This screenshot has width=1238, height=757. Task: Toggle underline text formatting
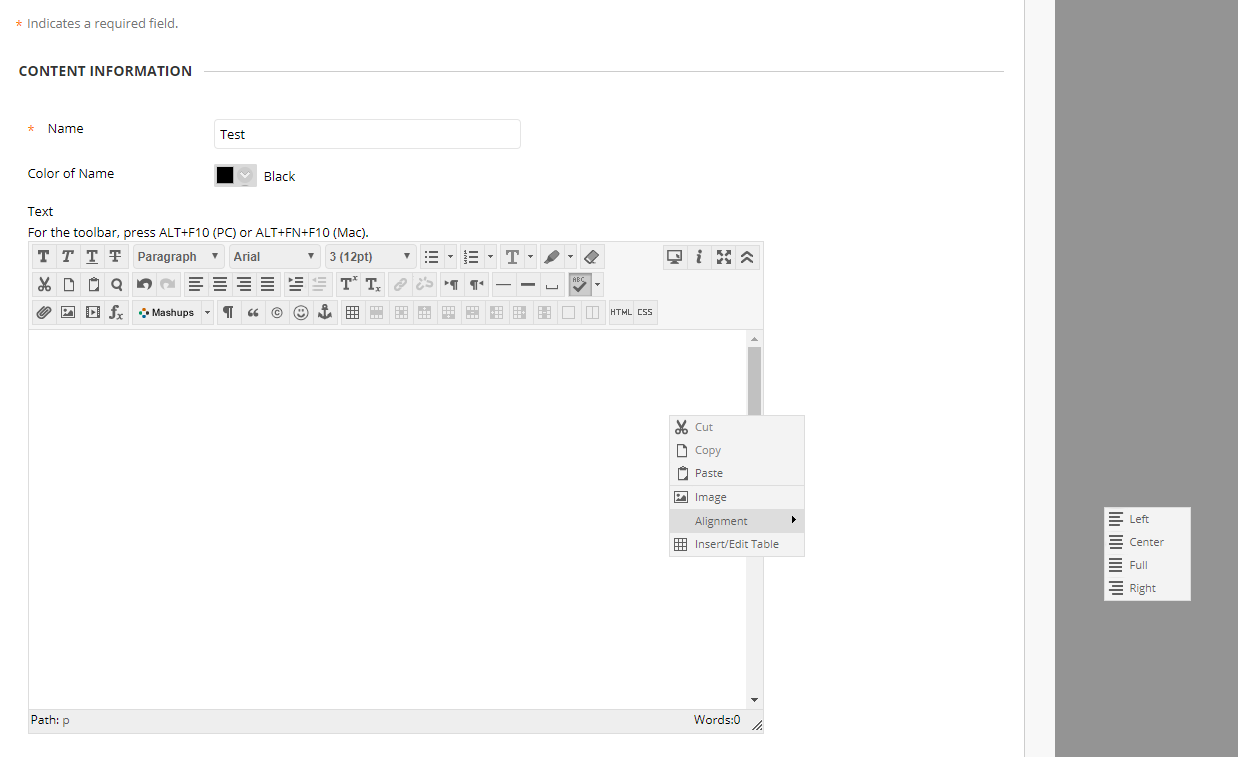click(x=92, y=257)
